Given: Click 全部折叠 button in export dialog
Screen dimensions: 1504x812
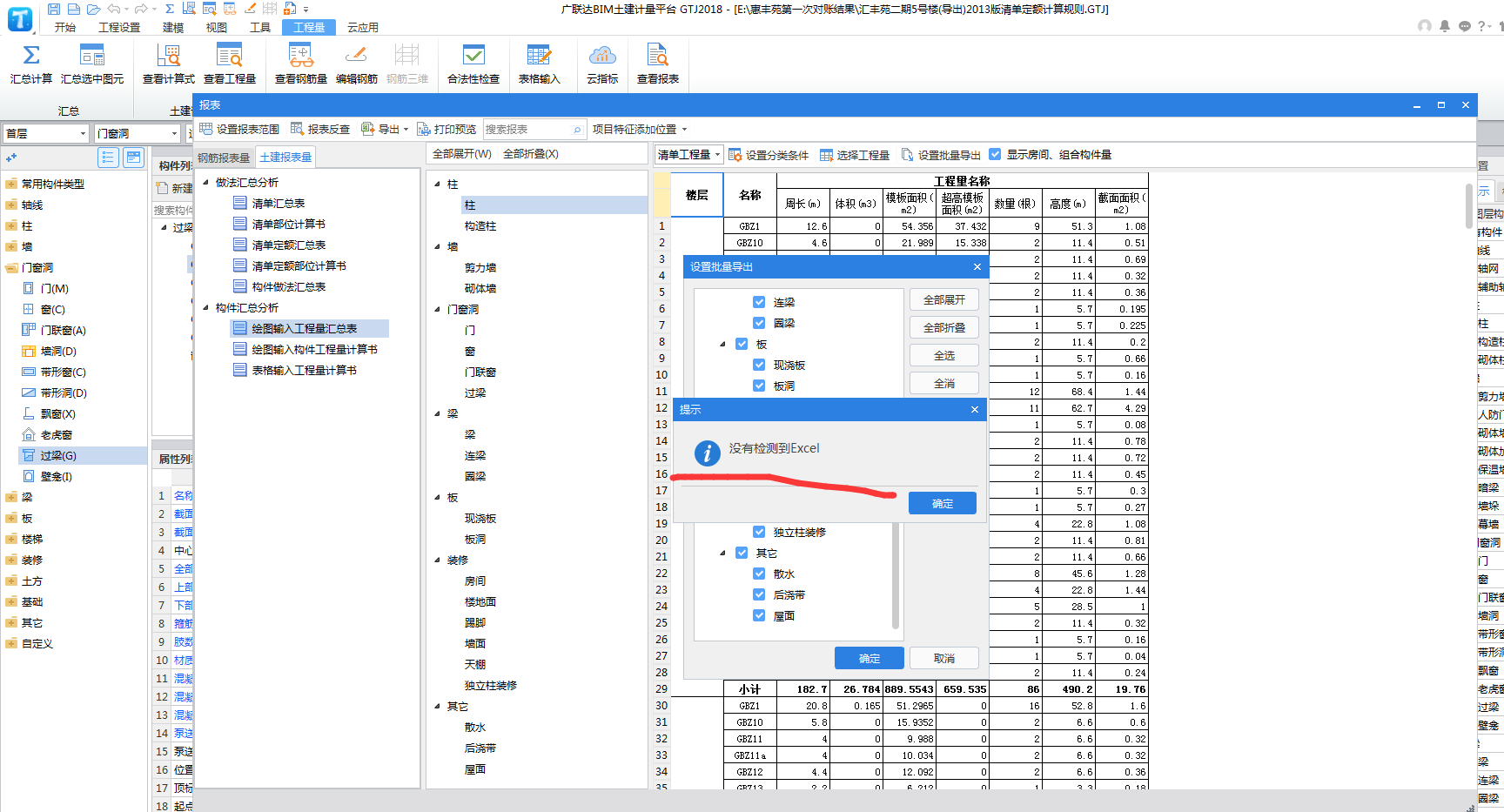Looking at the screenshot, I should (944, 327).
